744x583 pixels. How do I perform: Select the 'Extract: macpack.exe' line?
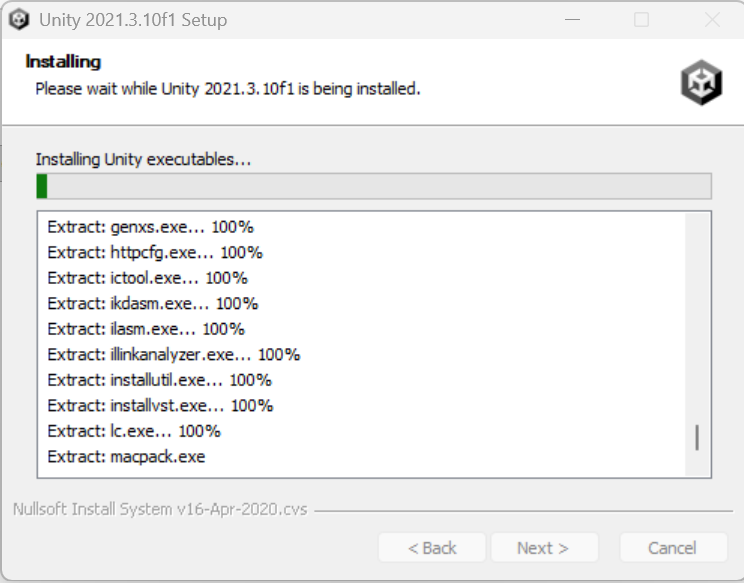[x=126, y=457]
